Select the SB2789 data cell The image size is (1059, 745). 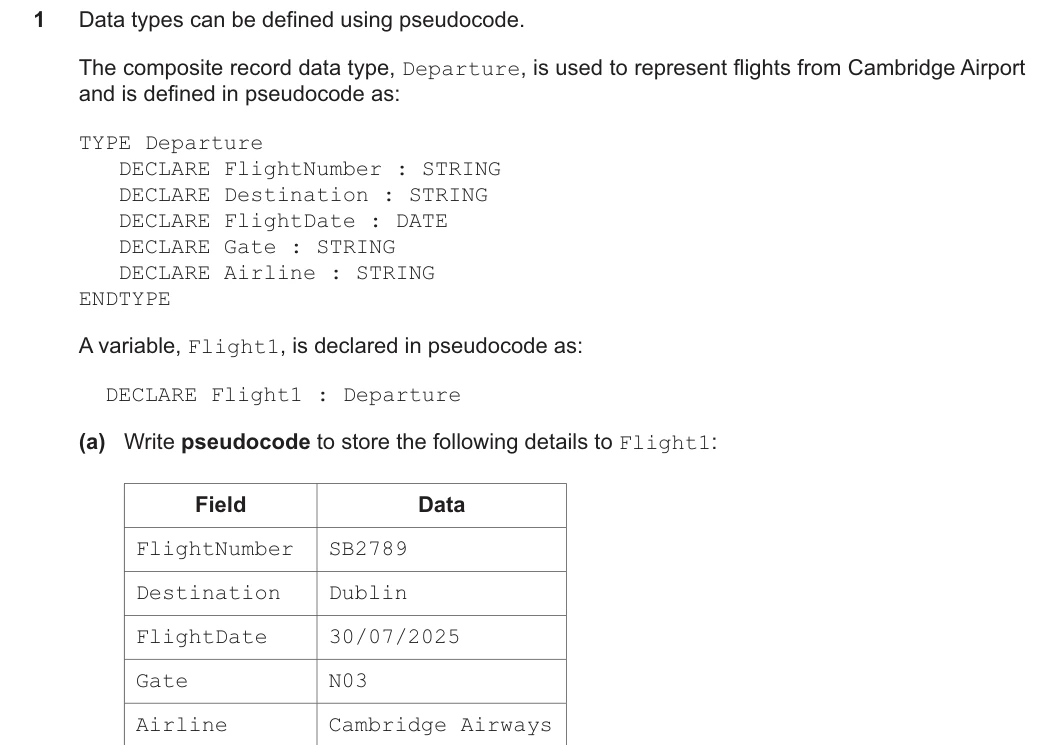tap(442, 549)
